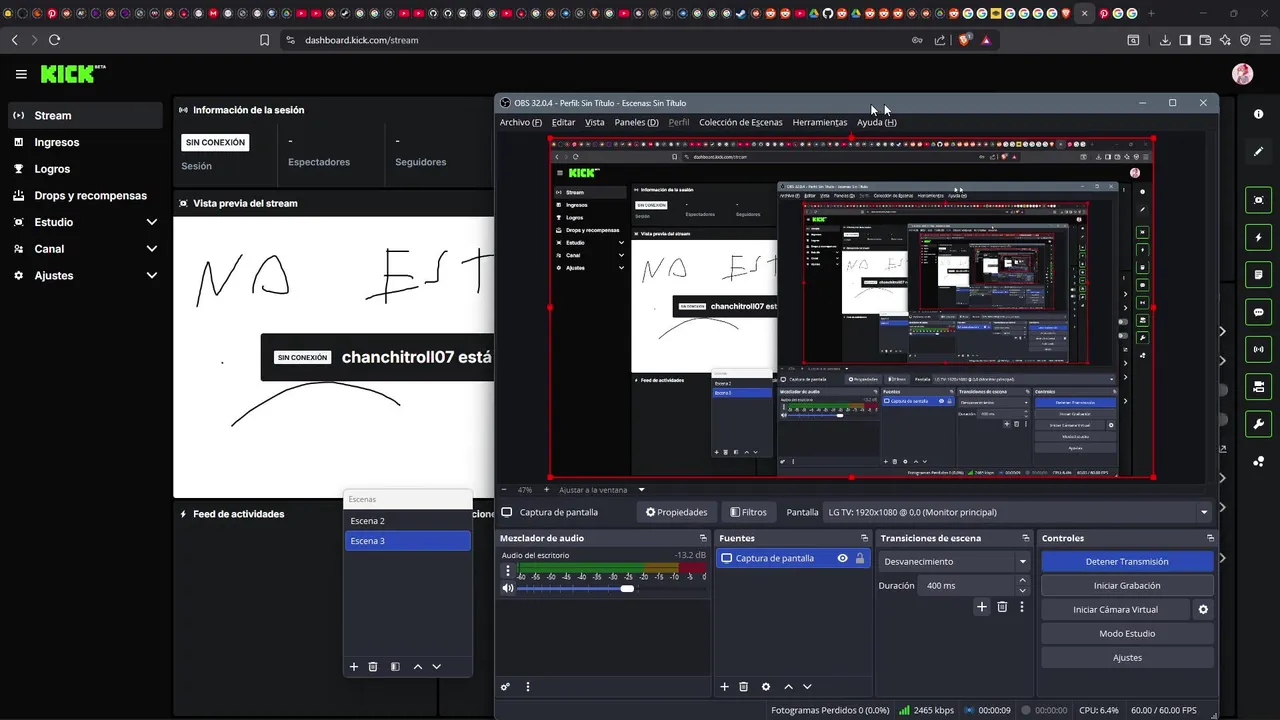Open the Colección de Escenas menu

(x=741, y=122)
